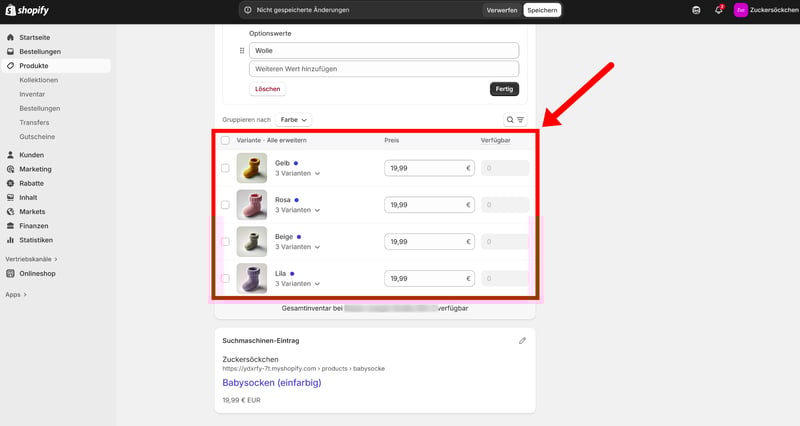The height and width of the screenshot is (426, 800).
Task: Edit the search engine listing pencil icon
Action: coord(522,341)
